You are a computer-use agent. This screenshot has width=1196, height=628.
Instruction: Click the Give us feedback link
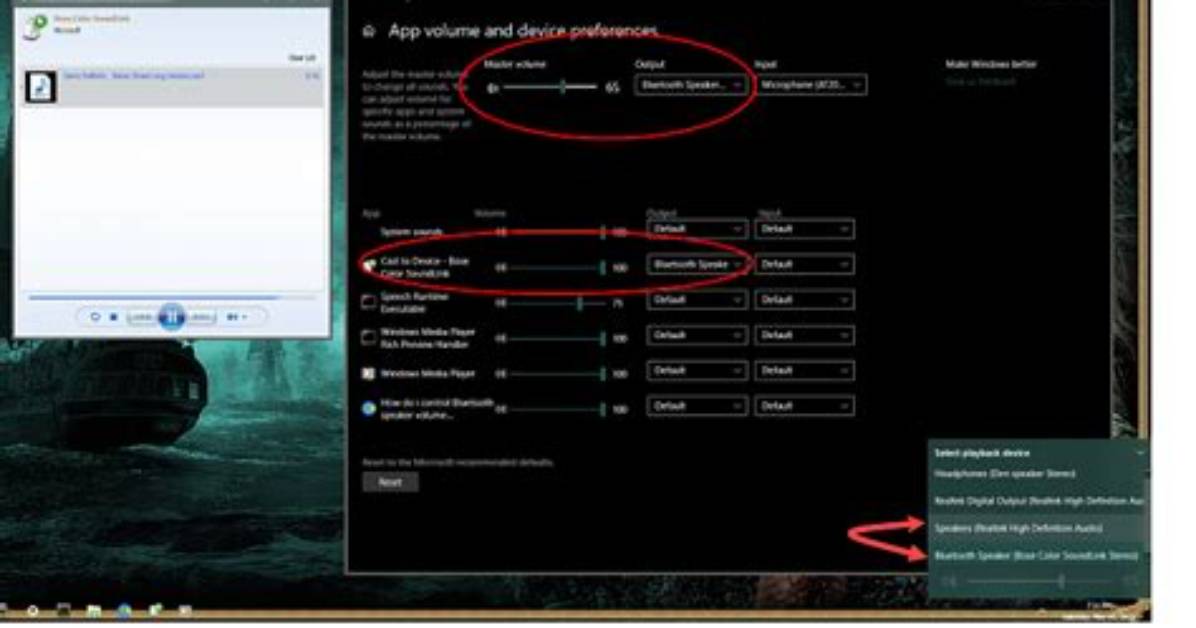tap(980, 82)
